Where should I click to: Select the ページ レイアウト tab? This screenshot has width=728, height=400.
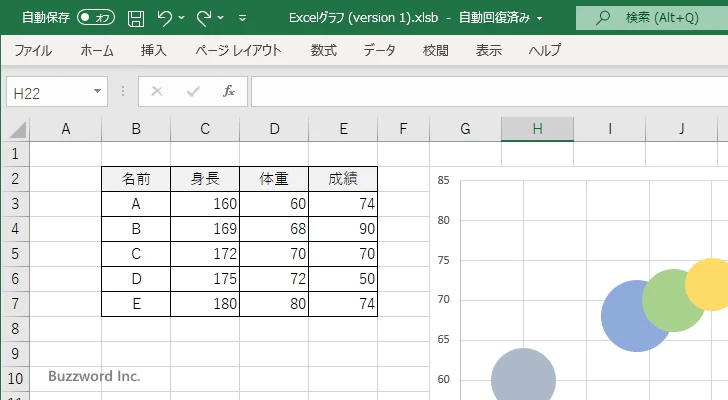pyautogui.click(x=238, y=50)
